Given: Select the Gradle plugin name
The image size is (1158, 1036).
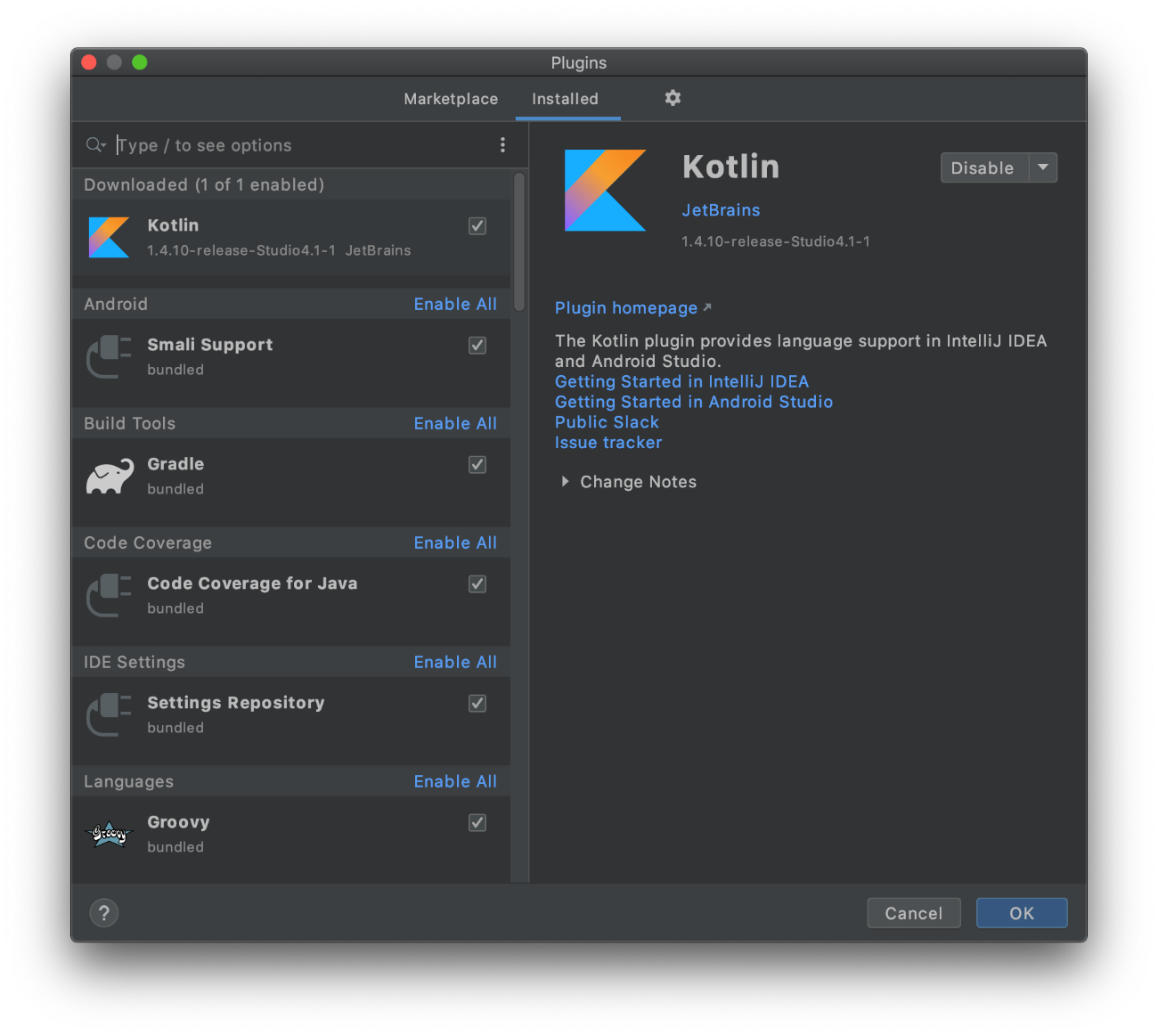Looking at the screenshot, I should point(175,464).
